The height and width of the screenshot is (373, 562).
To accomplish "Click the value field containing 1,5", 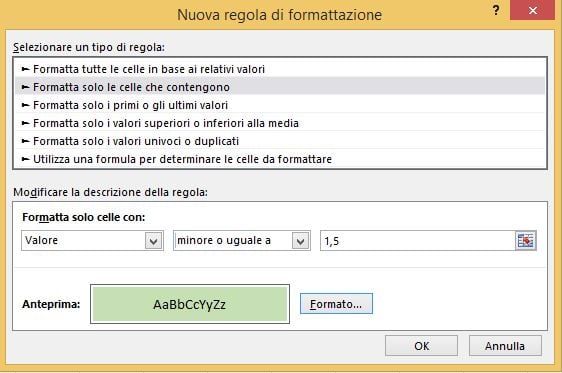I will [x=418, y=240].
